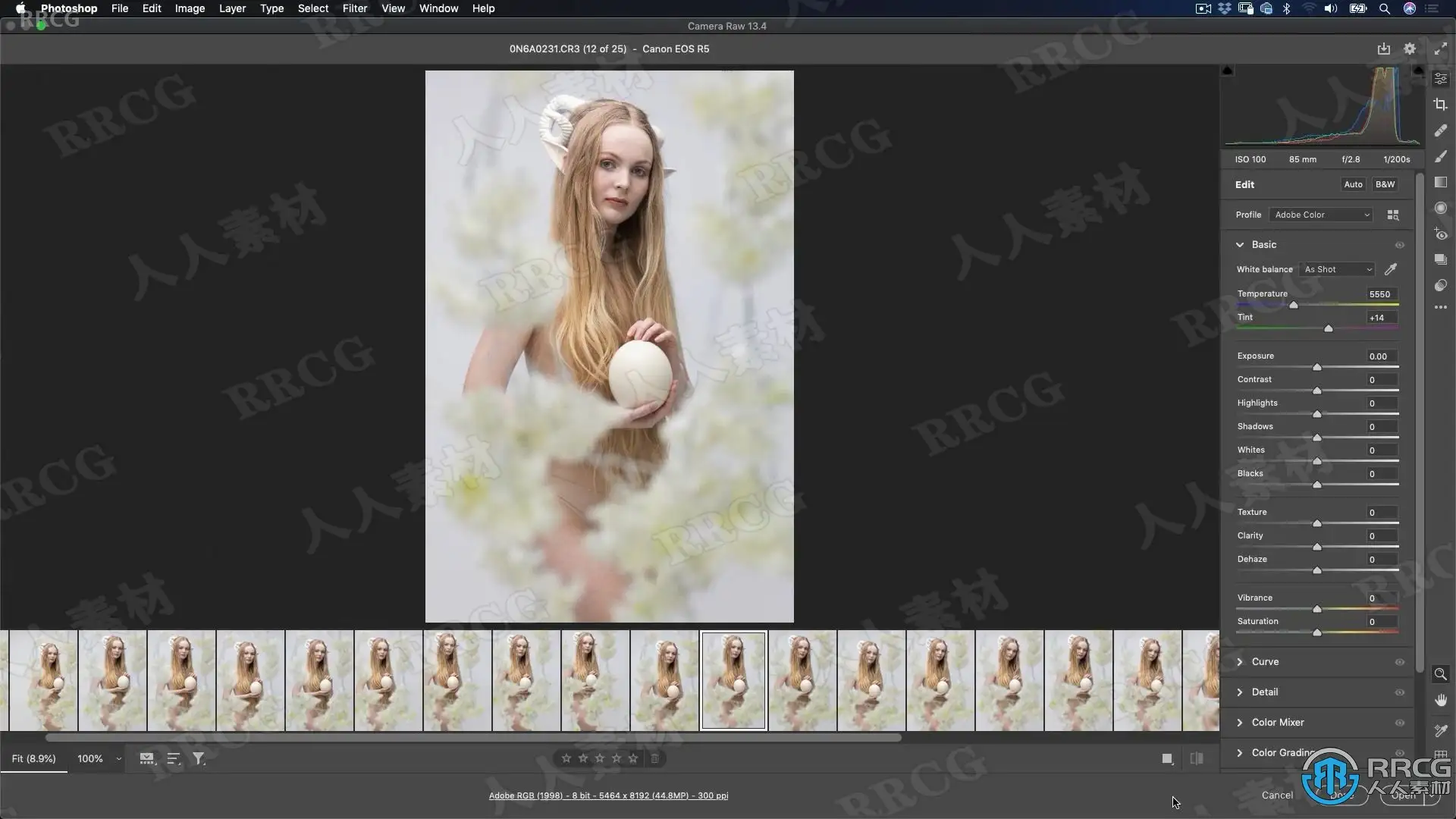Click the Adobe RGB workflow options link
The height and width of the screenshot is (819, 1456).
pyautogui.click(x=608, y=795)
